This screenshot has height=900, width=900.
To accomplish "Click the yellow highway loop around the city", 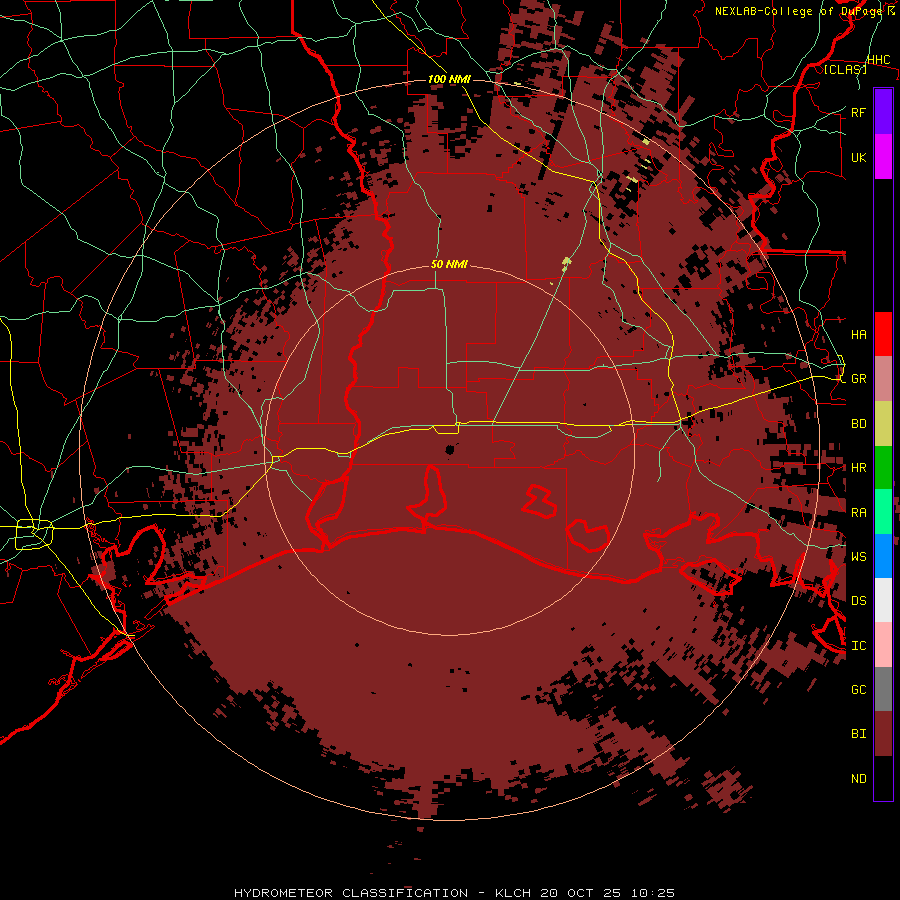I will click(x=34, y=533).
